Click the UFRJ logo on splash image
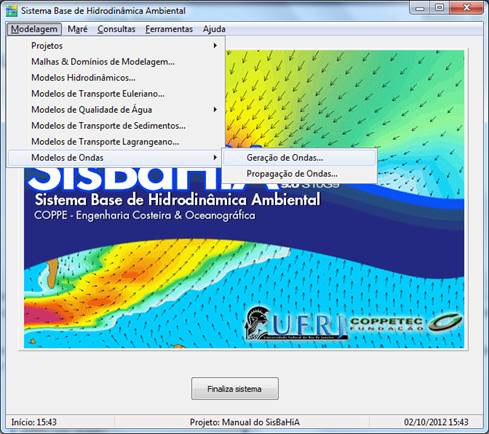 295,322
